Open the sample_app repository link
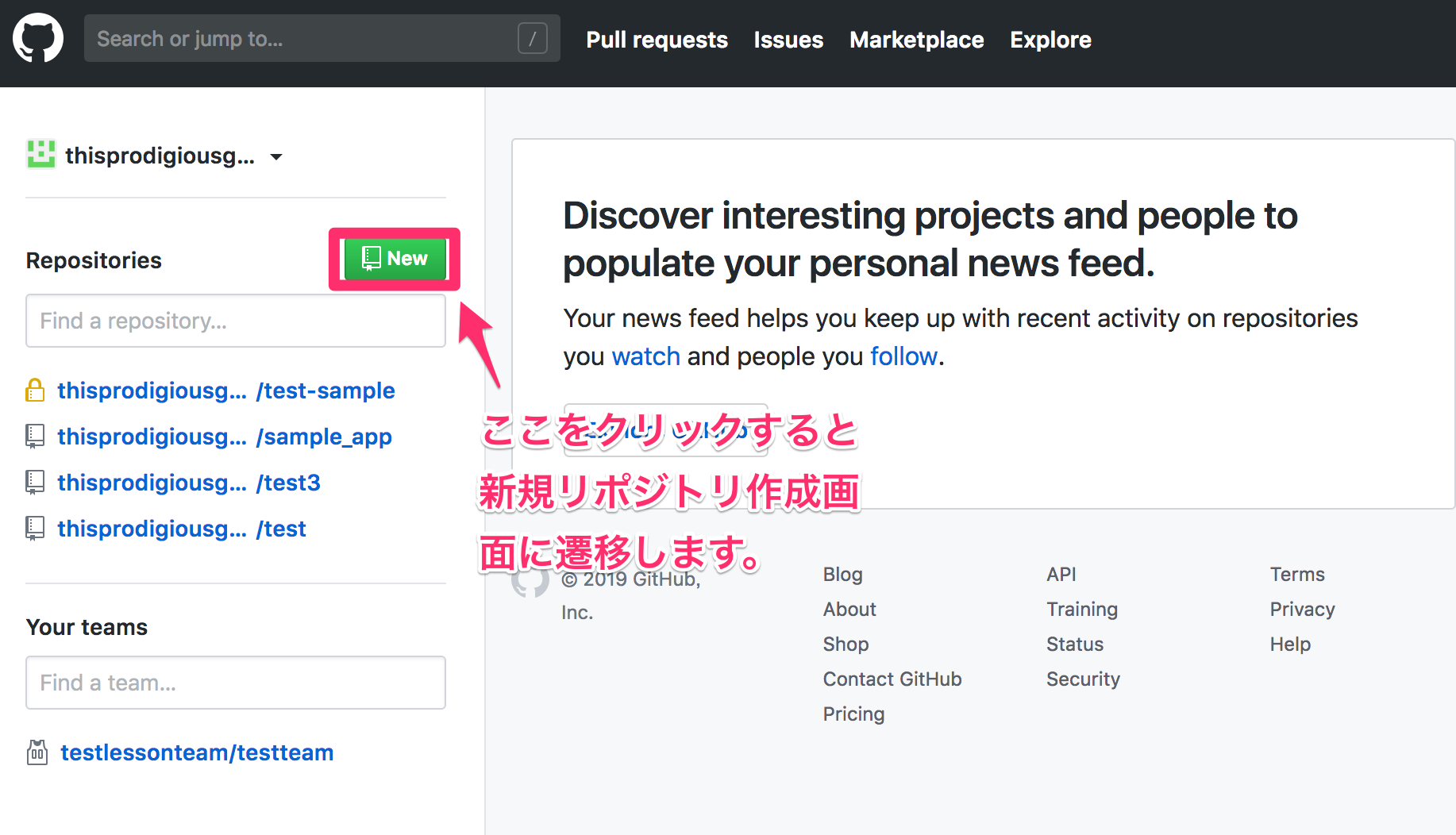The width and height of the screenshot is (1456, 835). click(x=225, y=437)
